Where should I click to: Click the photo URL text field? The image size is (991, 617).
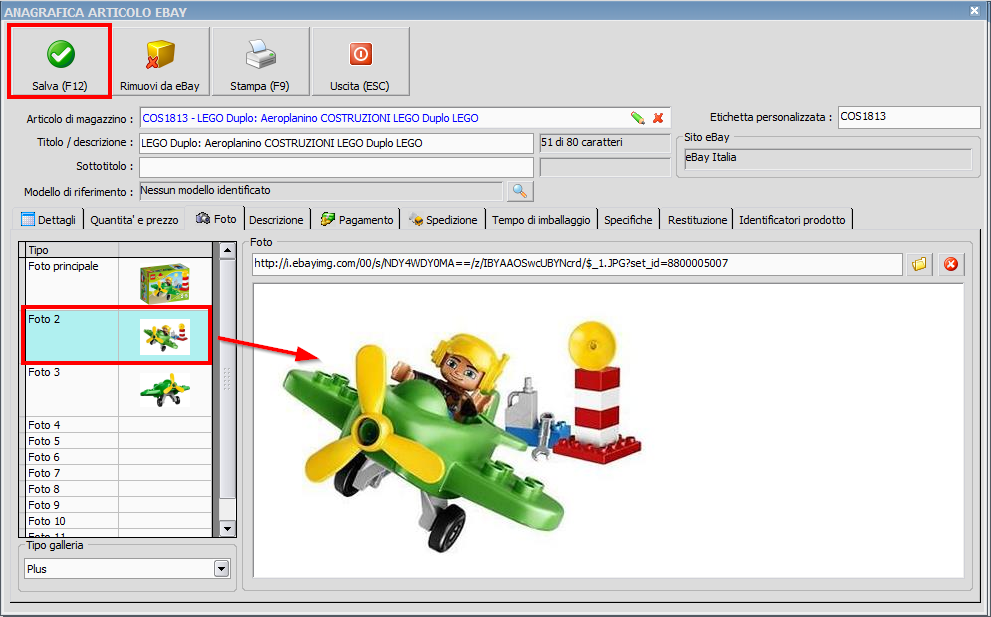[577, 264]
